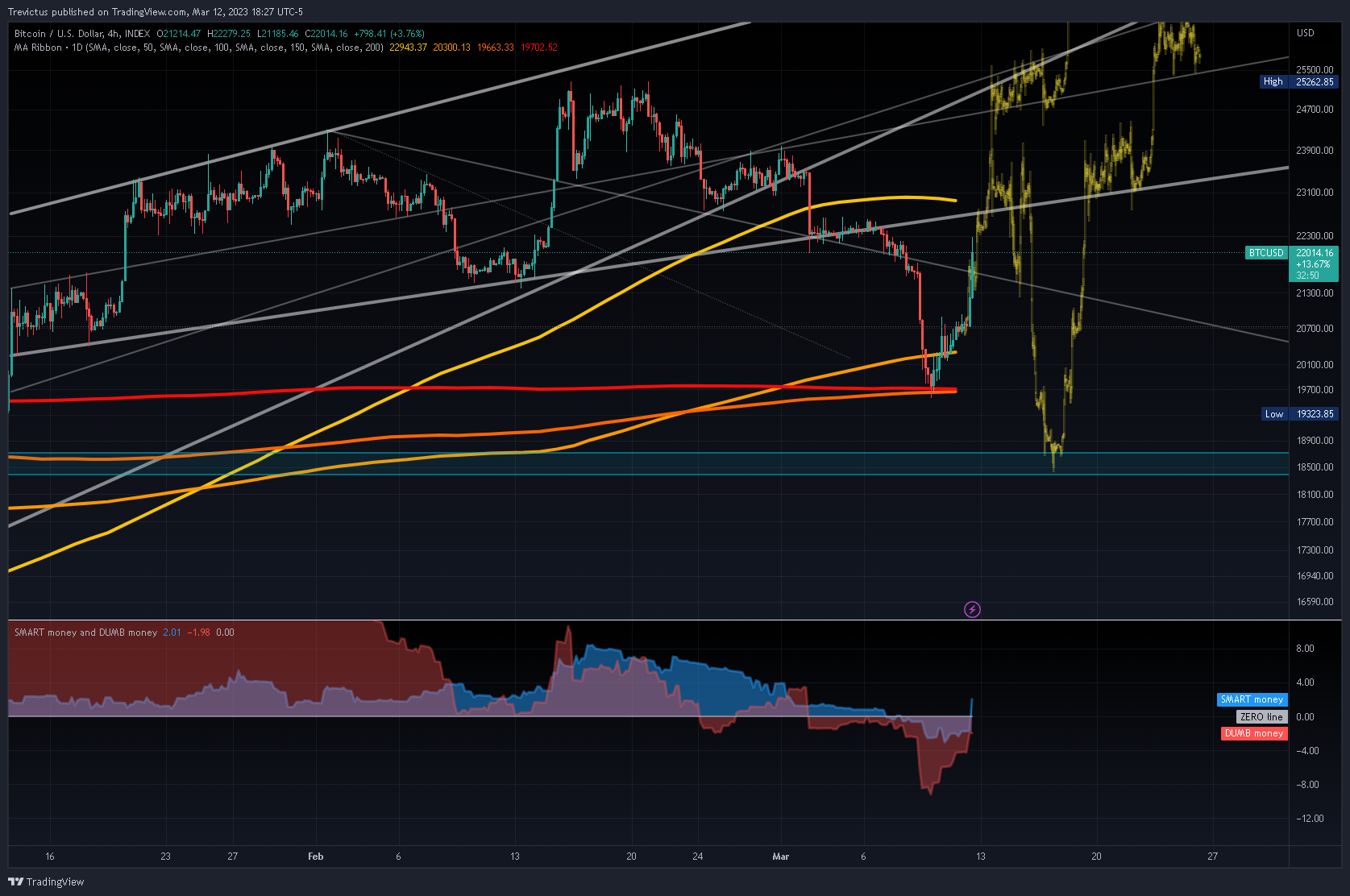1350x896 pixels.
Task: Click the Low 19323.85 marker label
Action: (x=1299, y=413)
